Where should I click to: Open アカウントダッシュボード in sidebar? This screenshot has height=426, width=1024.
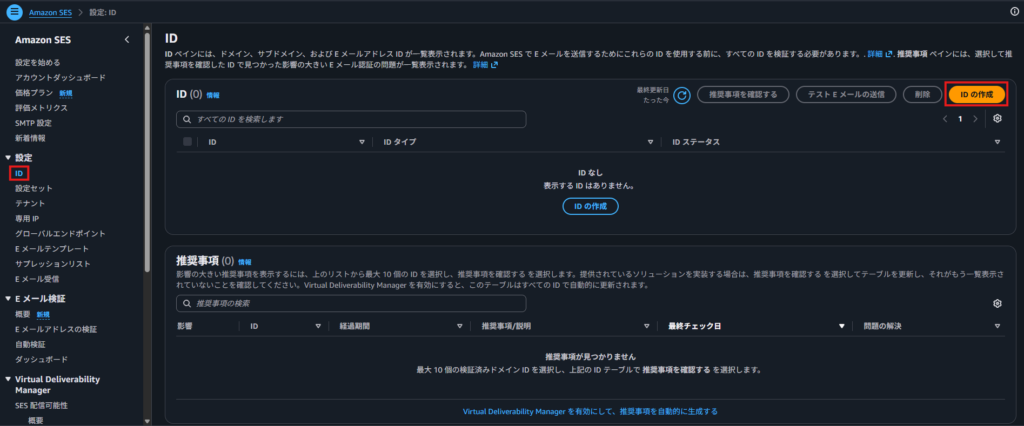60,78
